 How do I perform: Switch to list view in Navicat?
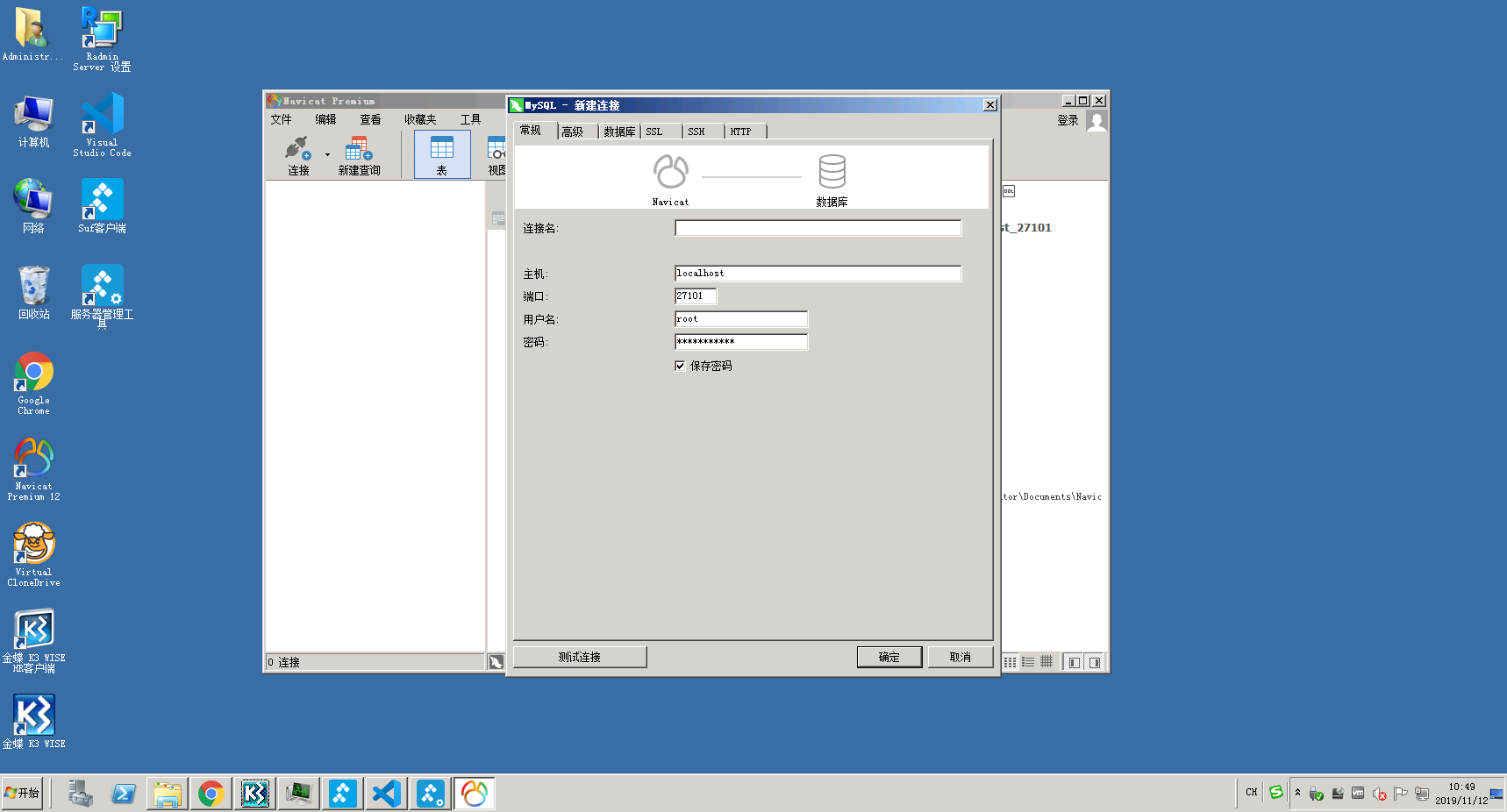pyautogui.click(x=1028, y=662)
